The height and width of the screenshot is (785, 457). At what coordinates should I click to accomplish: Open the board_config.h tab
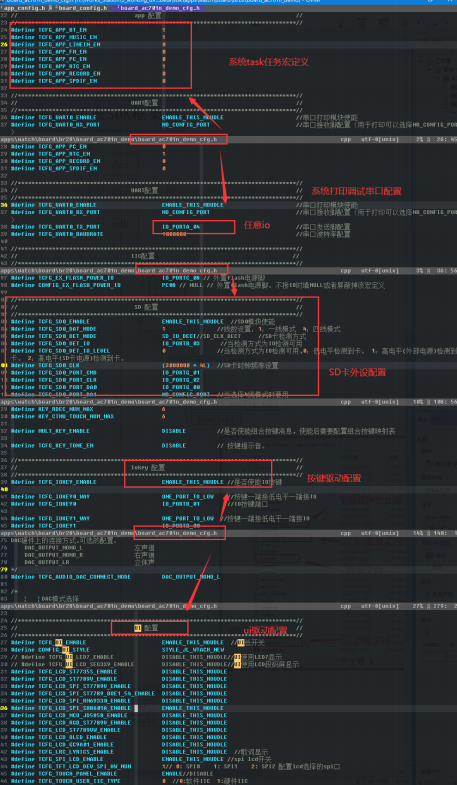(x=83, y=9)
